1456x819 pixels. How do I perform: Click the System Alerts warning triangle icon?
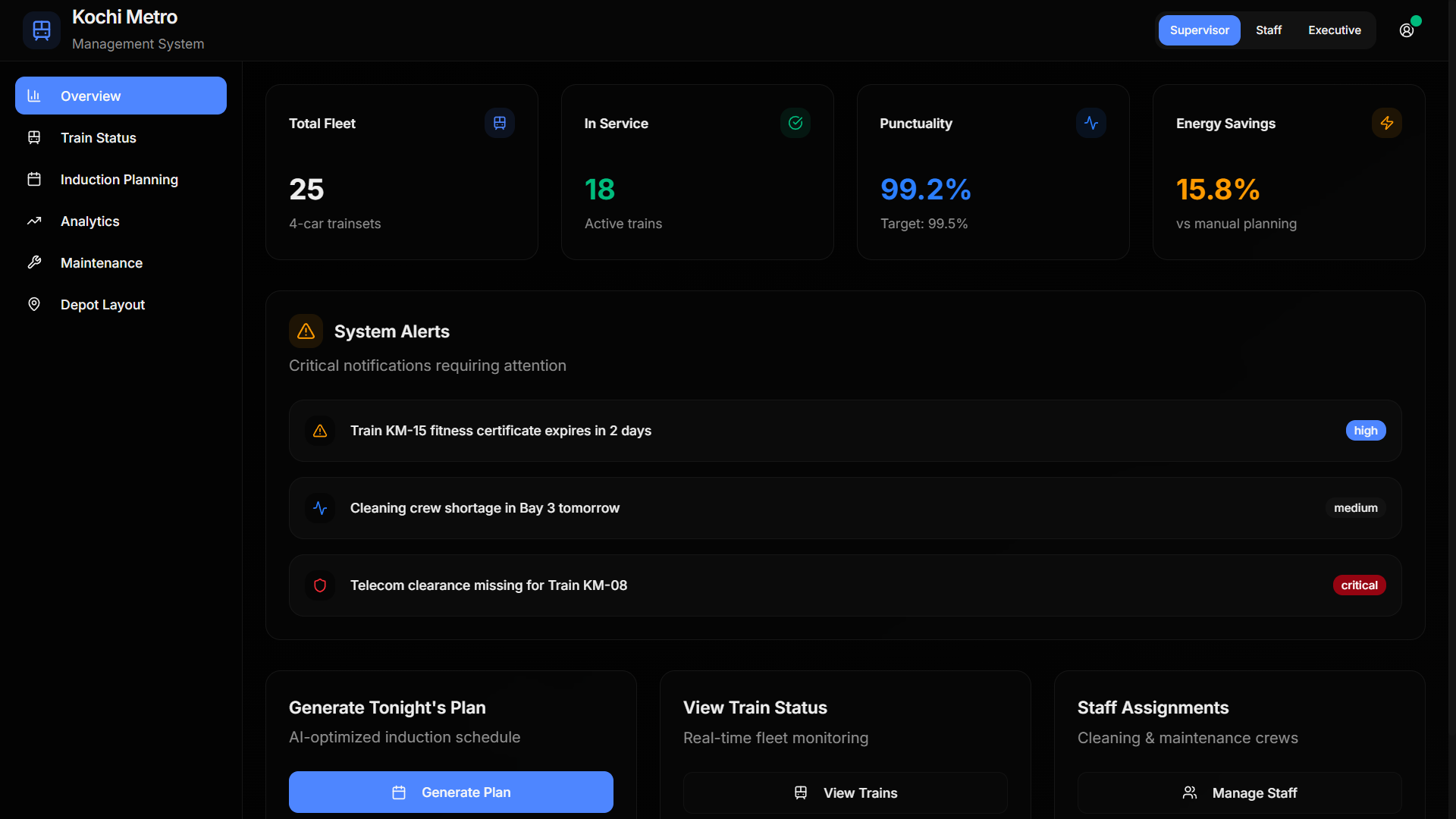(306, 331)
